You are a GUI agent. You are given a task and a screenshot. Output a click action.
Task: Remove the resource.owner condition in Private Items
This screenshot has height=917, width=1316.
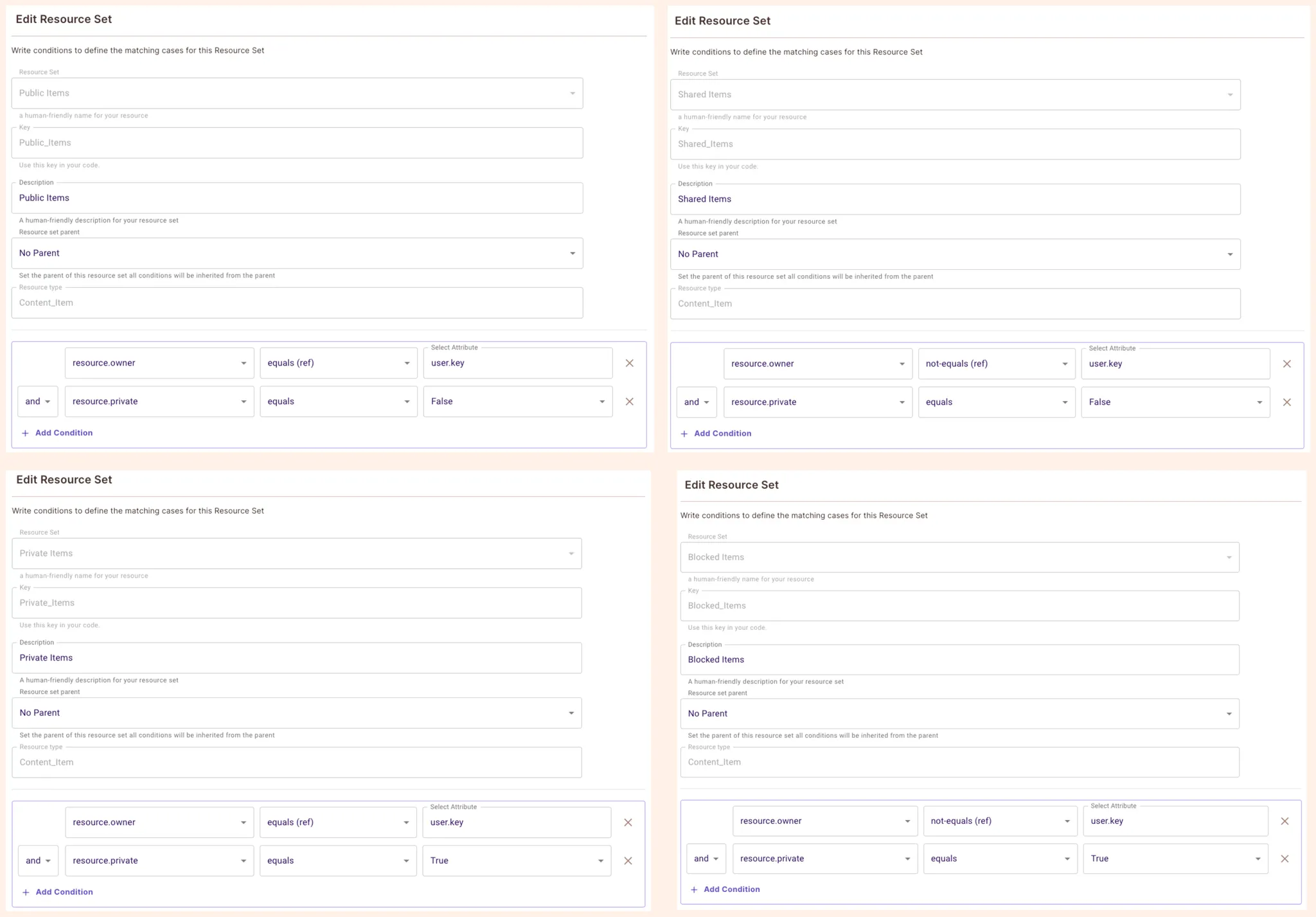(x=628, y=822)
